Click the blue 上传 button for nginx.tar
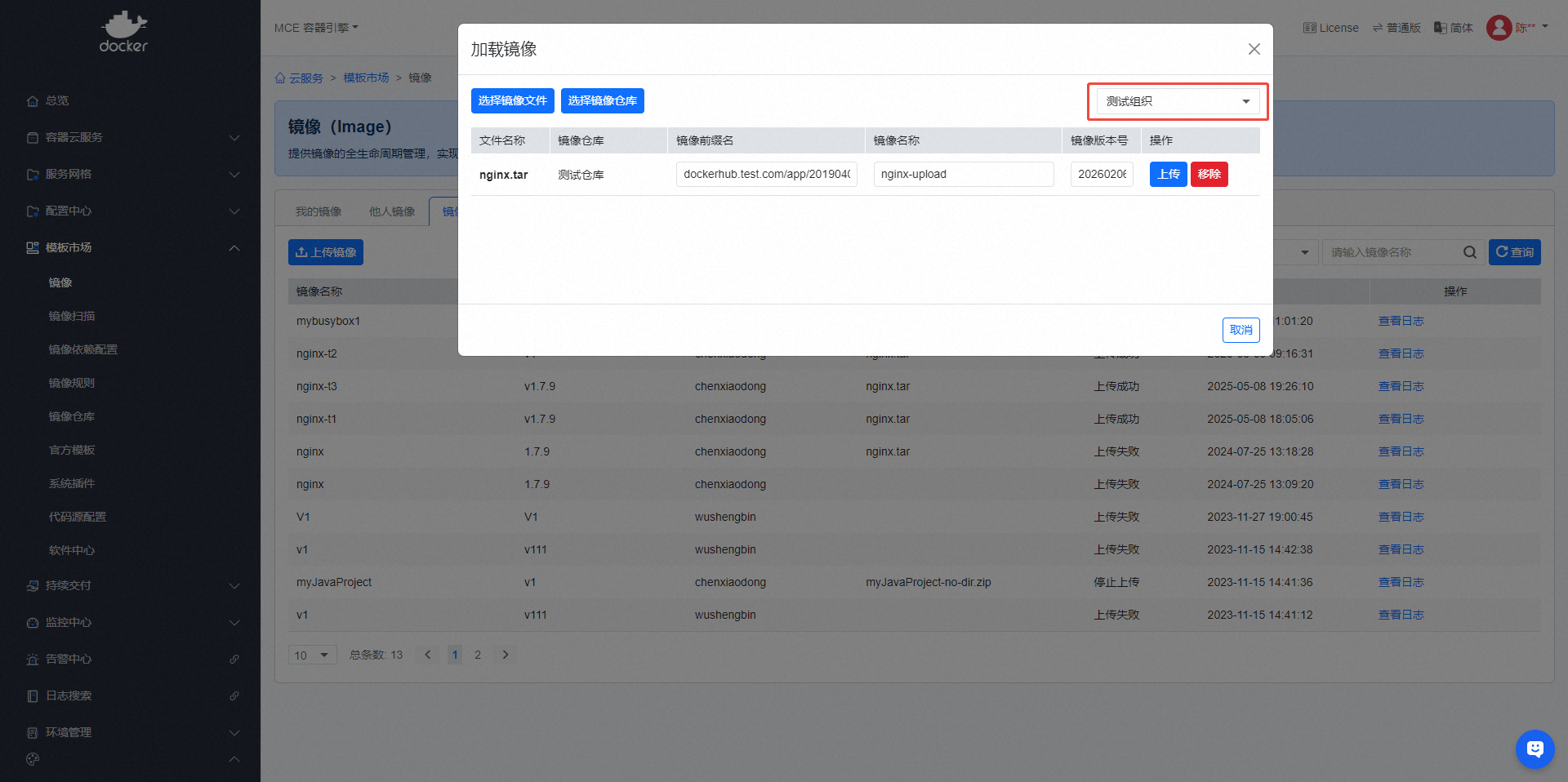Viewport: 1568px width, 782px height. coord(1168,174)
